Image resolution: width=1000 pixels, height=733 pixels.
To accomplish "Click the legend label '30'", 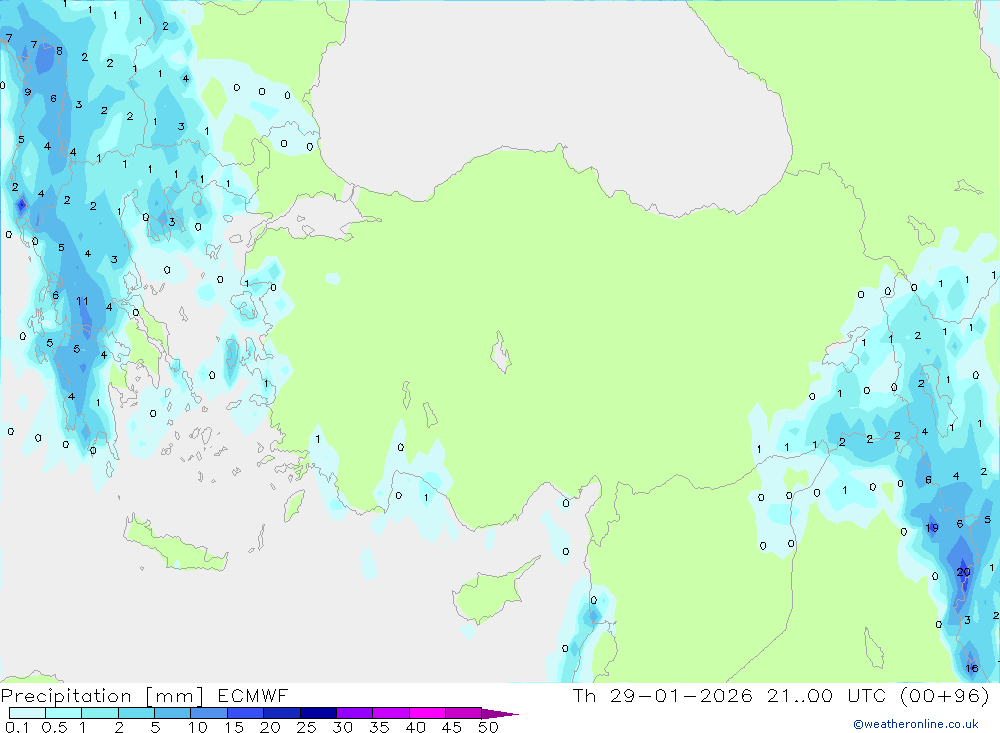I will (342, 727).
